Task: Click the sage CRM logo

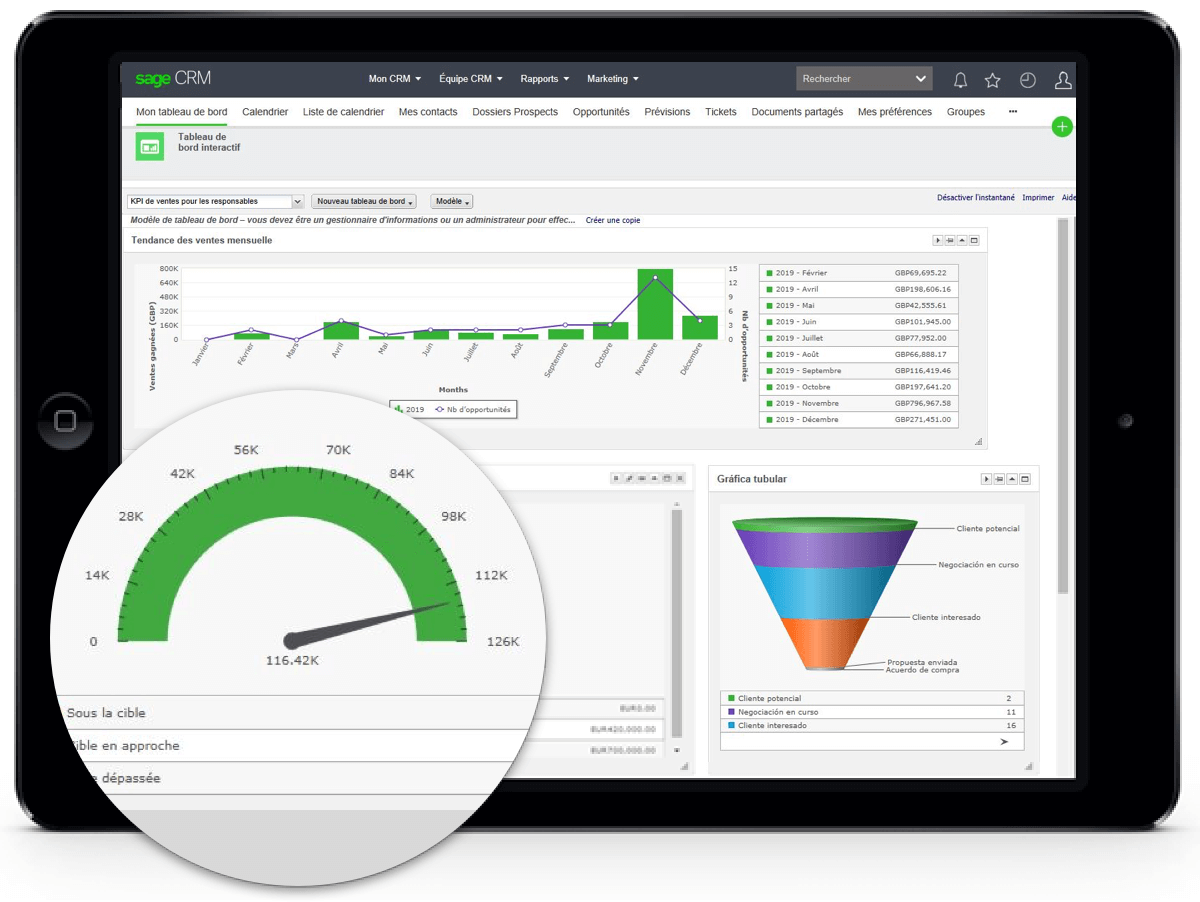Action: (x=173, y=79)
